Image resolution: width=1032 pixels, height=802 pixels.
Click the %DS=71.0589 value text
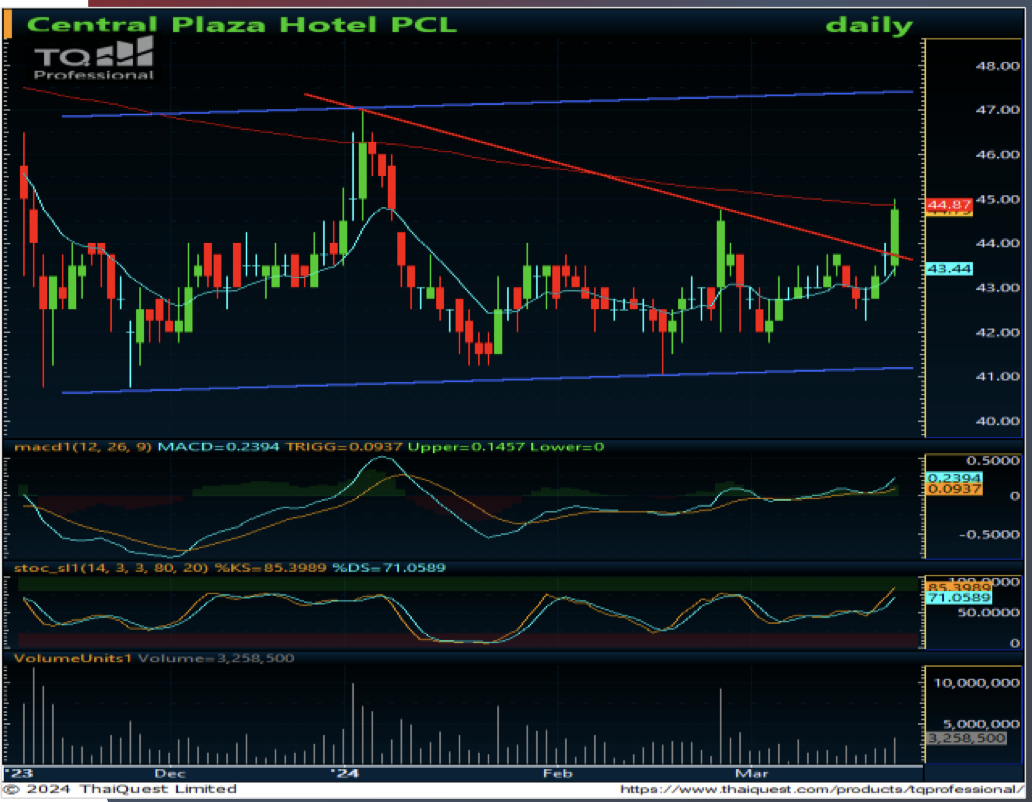tap(388, 567)
